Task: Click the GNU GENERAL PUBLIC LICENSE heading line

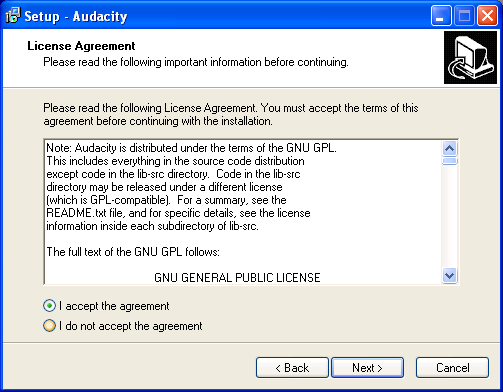Action: [237, 278]
